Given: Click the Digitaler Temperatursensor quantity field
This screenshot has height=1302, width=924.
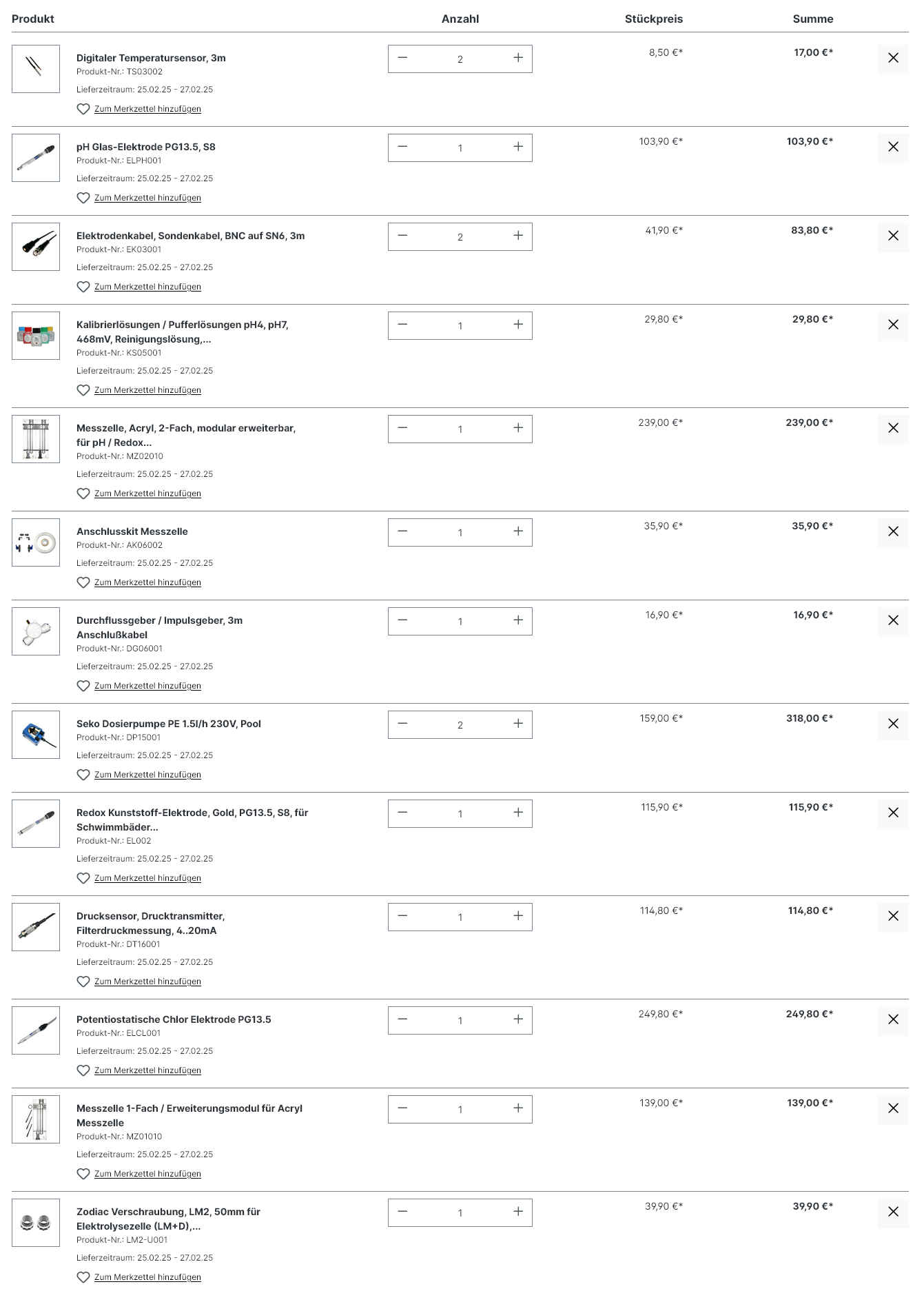Looking at the screenshot, I should click(460, 59).
